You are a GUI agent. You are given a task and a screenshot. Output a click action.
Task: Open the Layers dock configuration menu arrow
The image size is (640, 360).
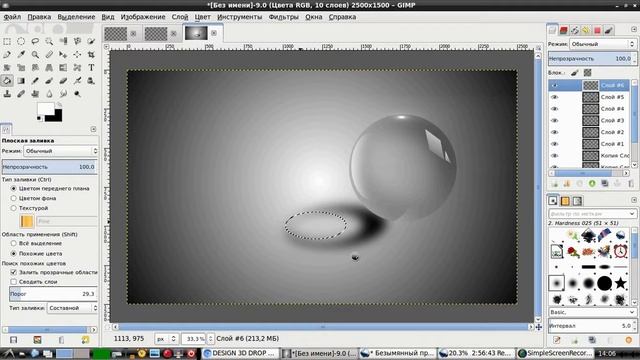pyautogui.click(x=633, y=29)
